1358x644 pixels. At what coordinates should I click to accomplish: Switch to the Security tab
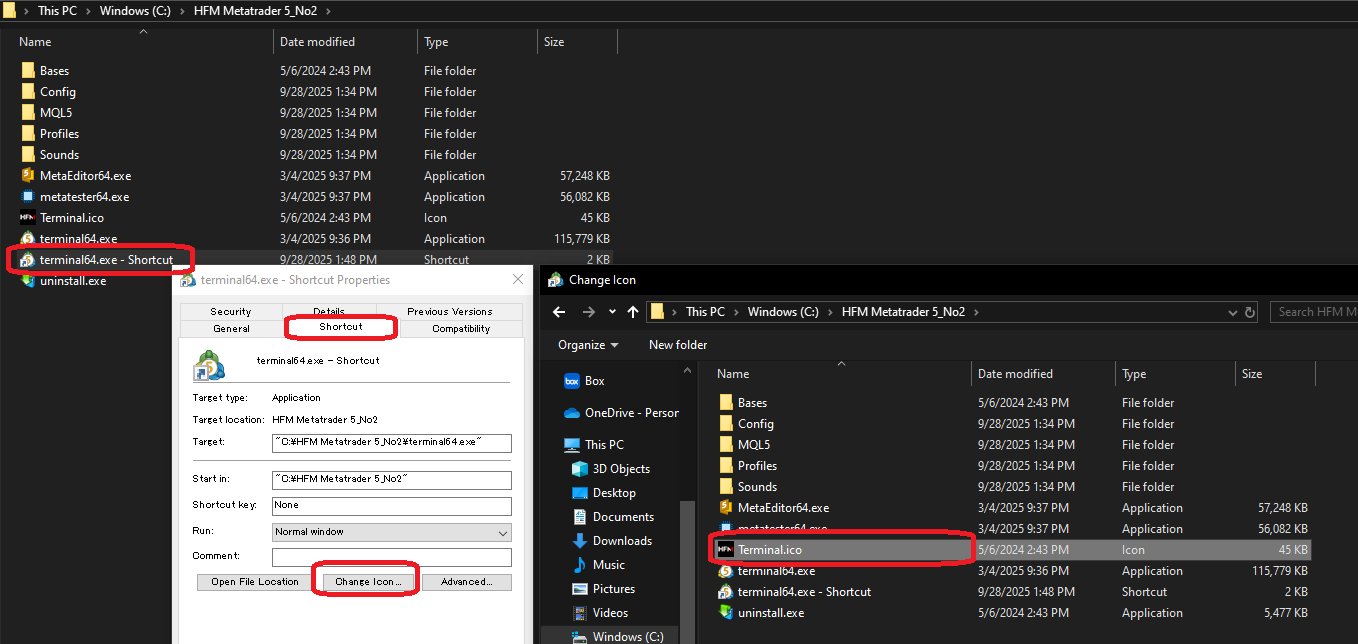tap(230, 311)
